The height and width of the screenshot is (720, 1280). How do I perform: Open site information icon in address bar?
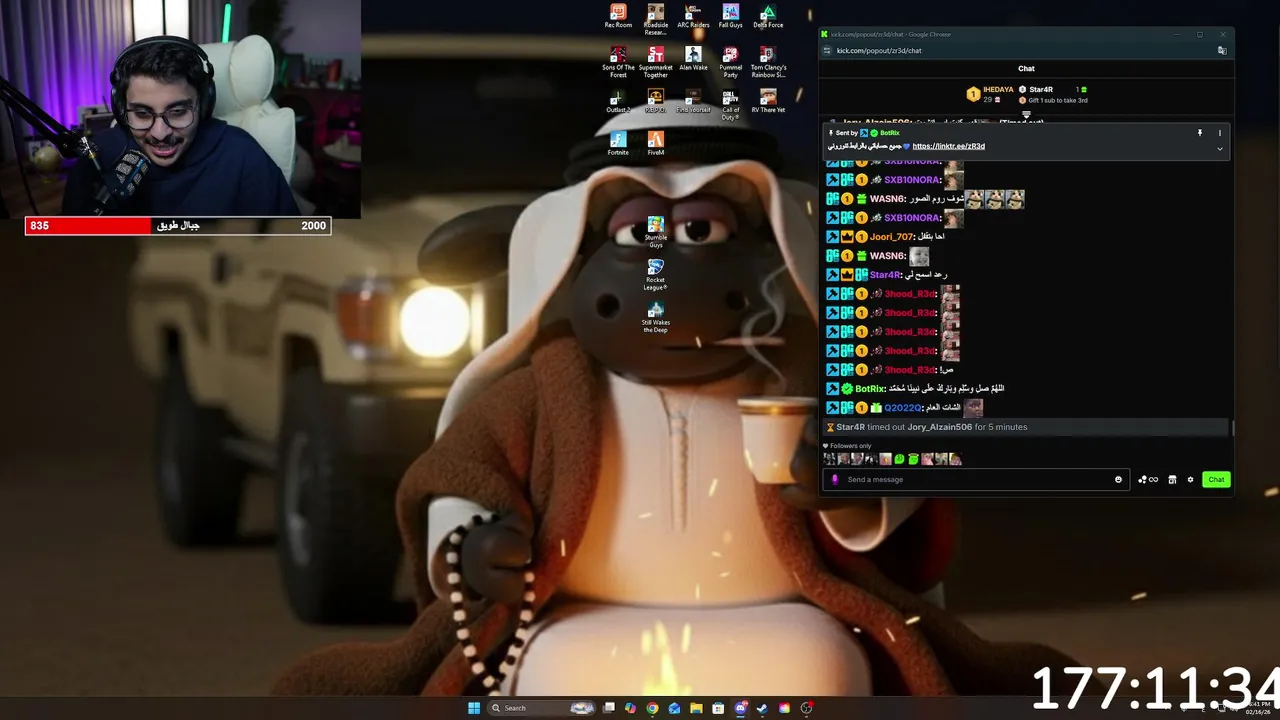point(827,50)
